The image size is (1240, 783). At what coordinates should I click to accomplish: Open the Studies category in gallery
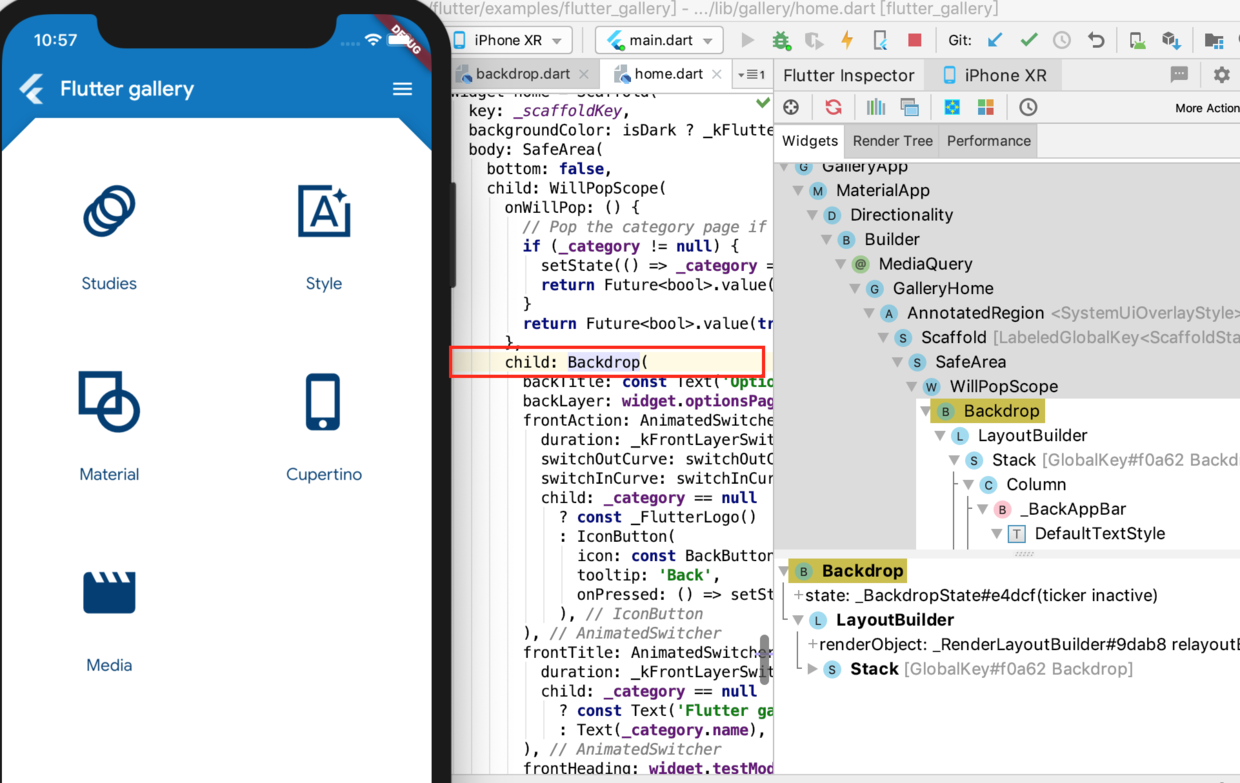tap(109, 238)
